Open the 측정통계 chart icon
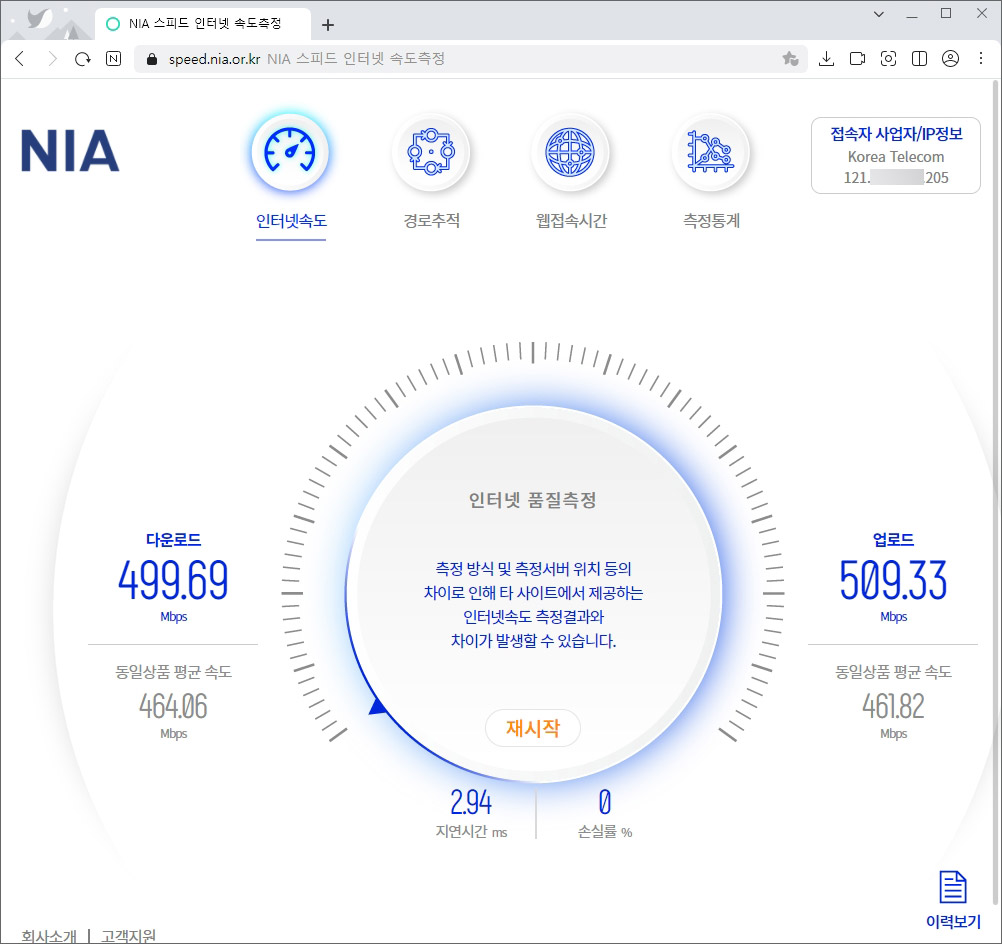Screen dimensions: 1002x944 [x=711, y=152]
